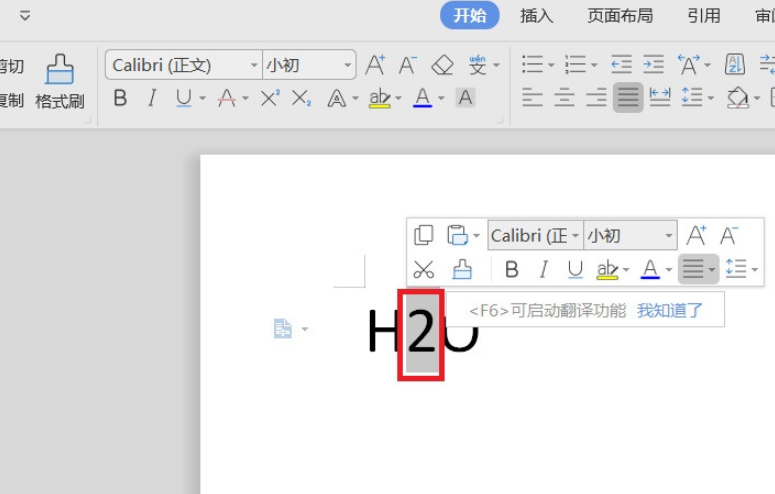Toggle italic in mini toolbar
775x494 pixels.
click(x=544, y=269)
